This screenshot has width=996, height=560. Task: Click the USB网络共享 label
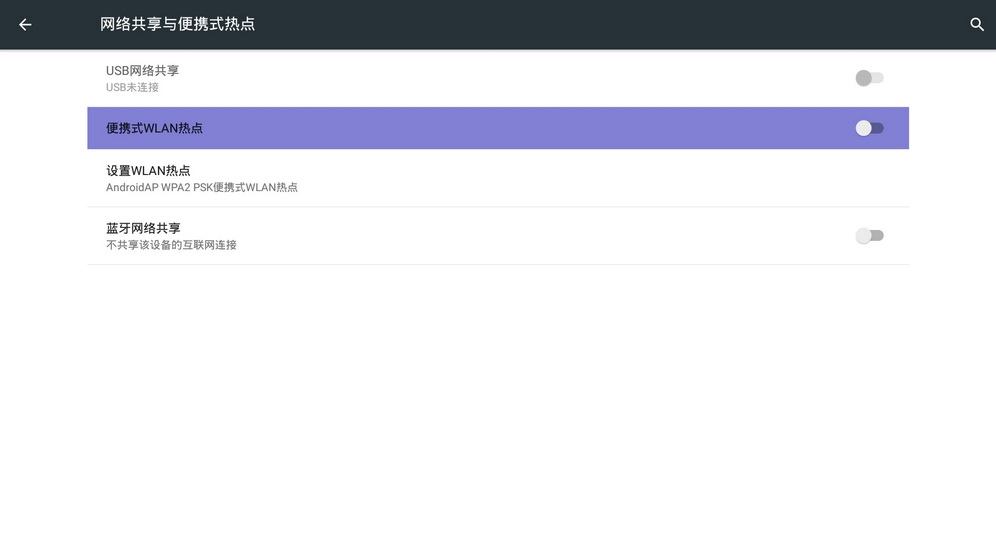tap(142, 70)
